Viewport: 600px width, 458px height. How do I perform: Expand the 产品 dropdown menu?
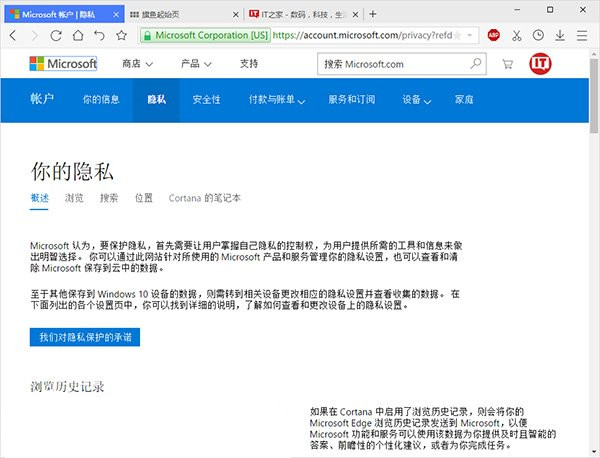pos(196,64)
